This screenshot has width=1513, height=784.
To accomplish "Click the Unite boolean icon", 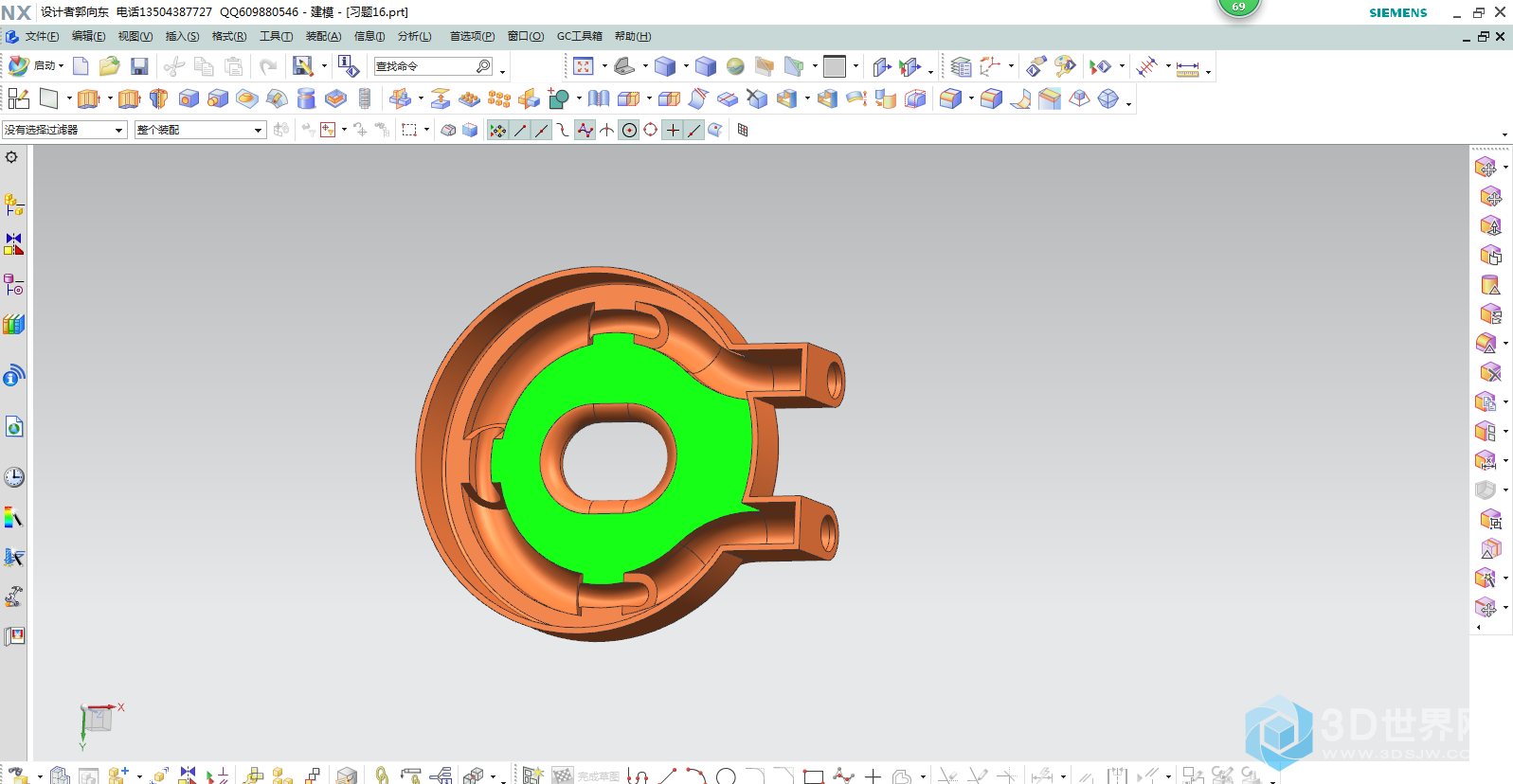I will click(558, 98).
